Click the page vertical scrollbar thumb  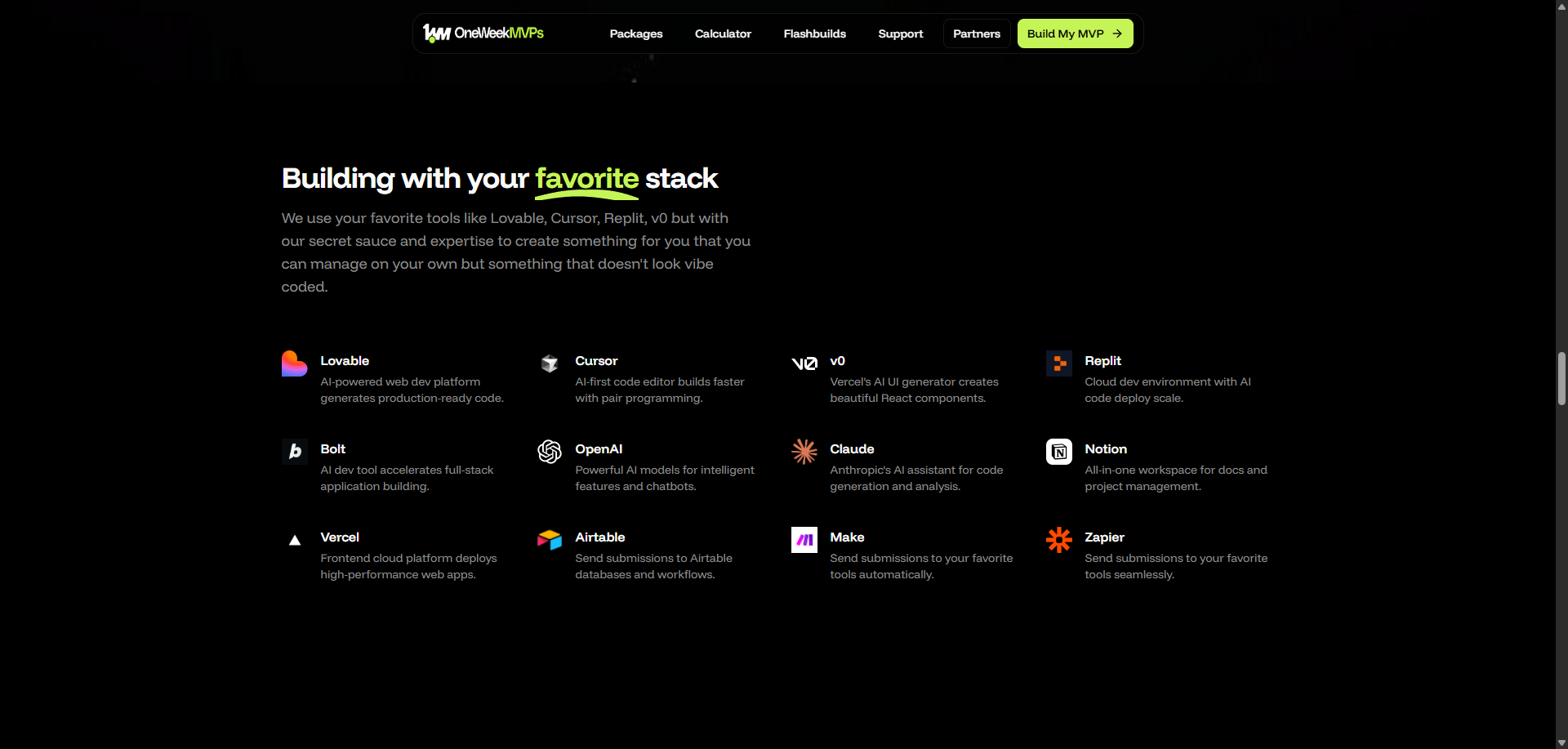pos(1561,378)
